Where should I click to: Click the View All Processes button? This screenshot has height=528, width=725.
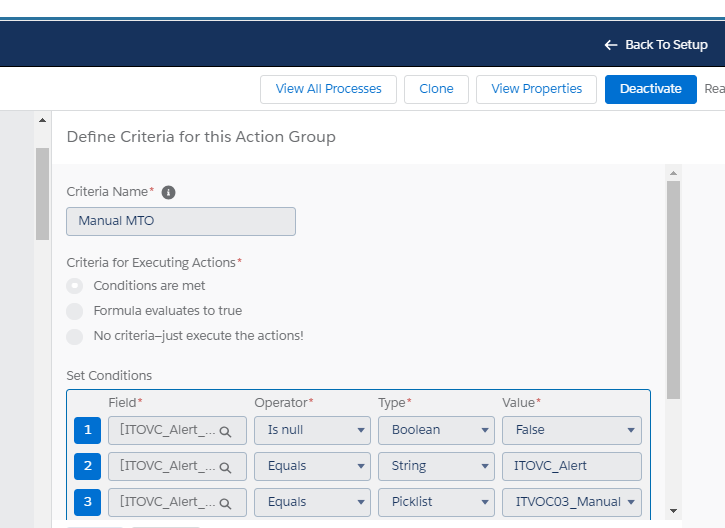pos(328,89)
